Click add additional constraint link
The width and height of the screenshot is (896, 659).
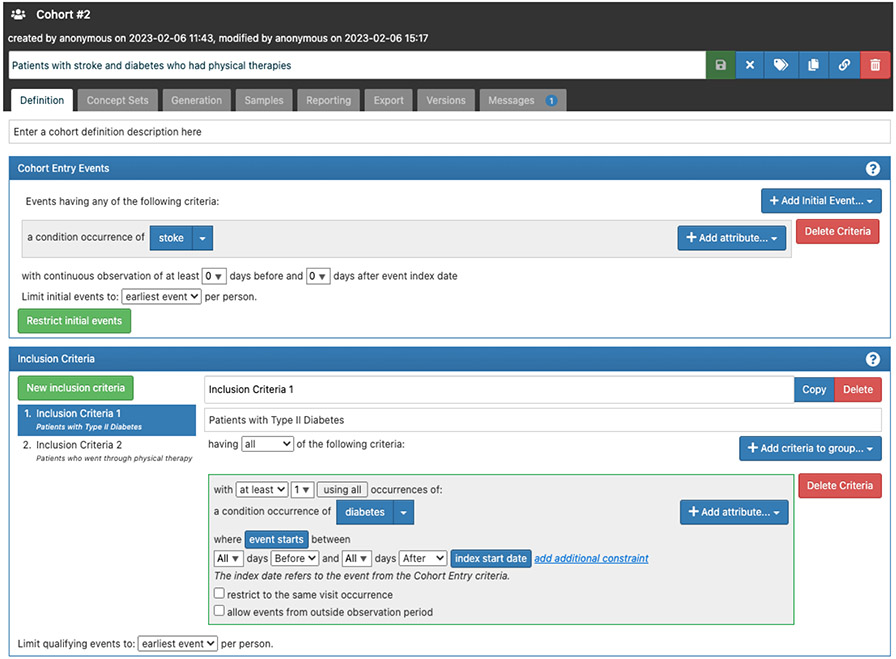591,558
